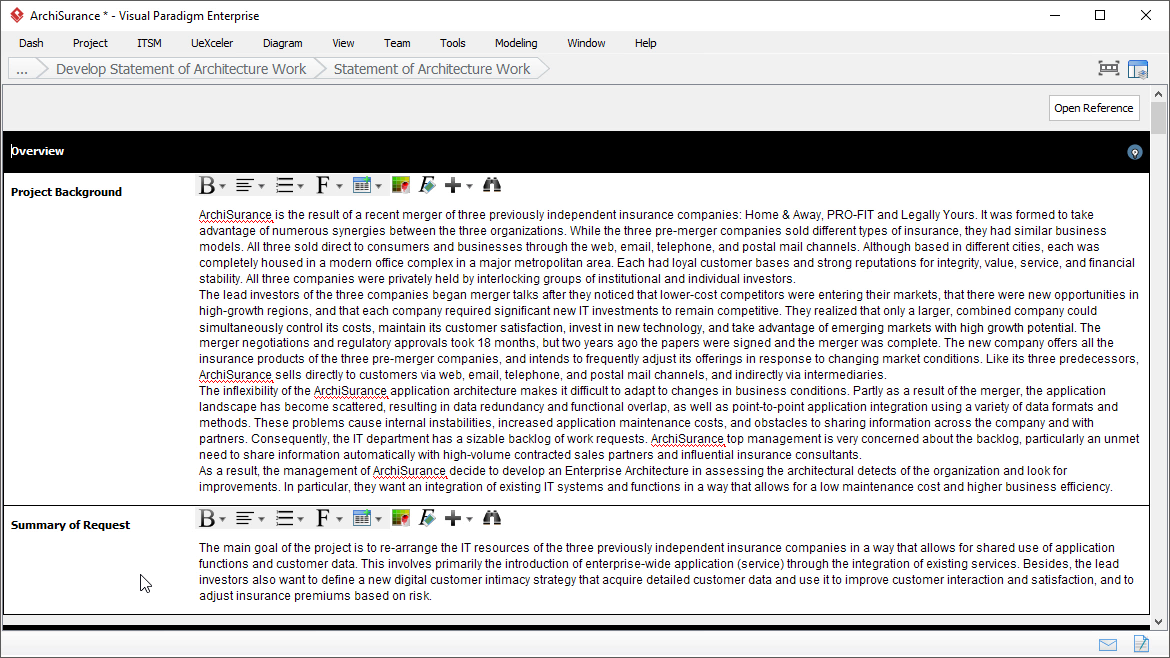The width and height of the screenshot is (1170, 658).
Task: Click the Open Reference button
Action: tap(1094, 108)
